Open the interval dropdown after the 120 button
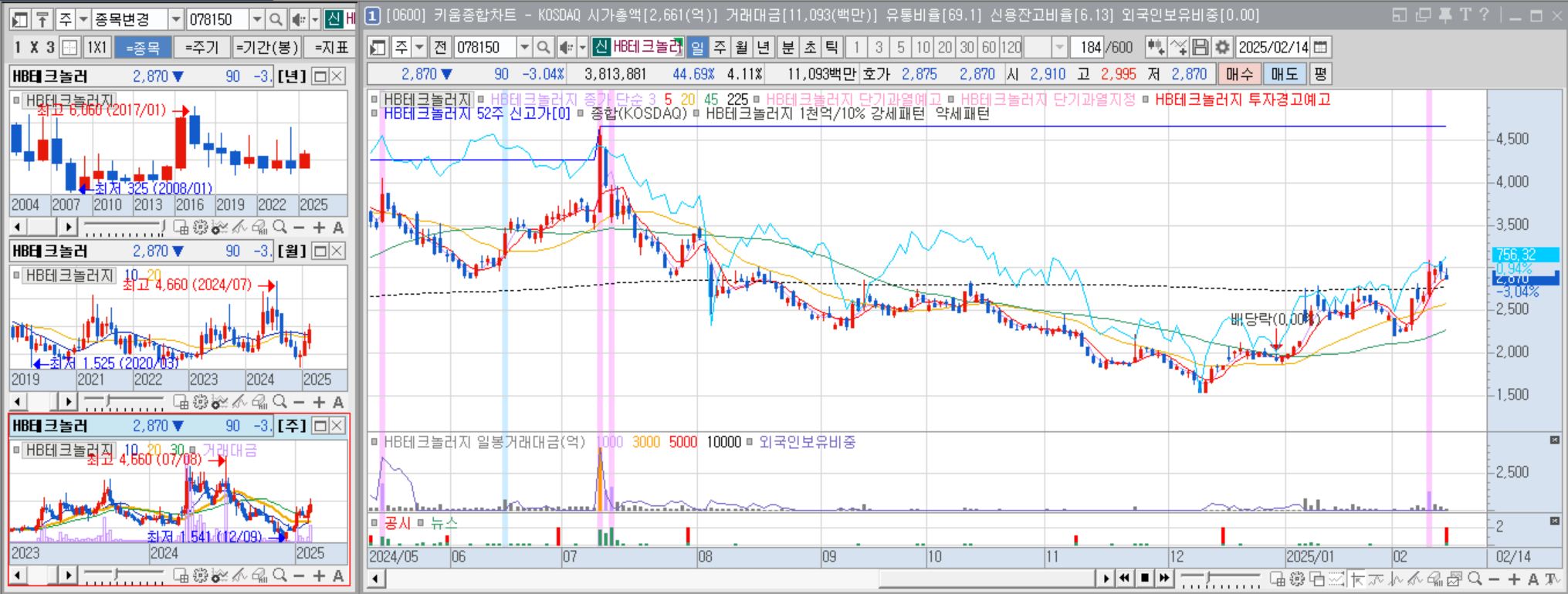The width and height of the screenshot is (1568, 594). [1059, 48]
